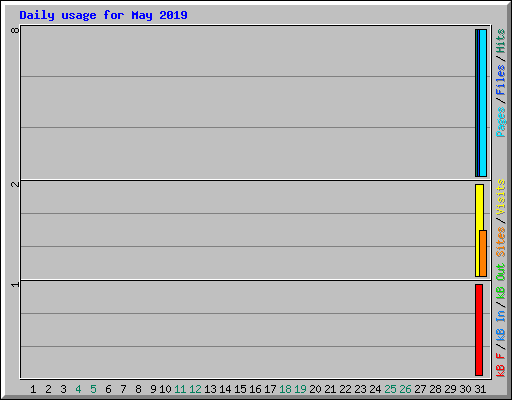Click the y-axis value 2 on the middle chart
This screenshot has width=512, height=400.
pos(15,184)
